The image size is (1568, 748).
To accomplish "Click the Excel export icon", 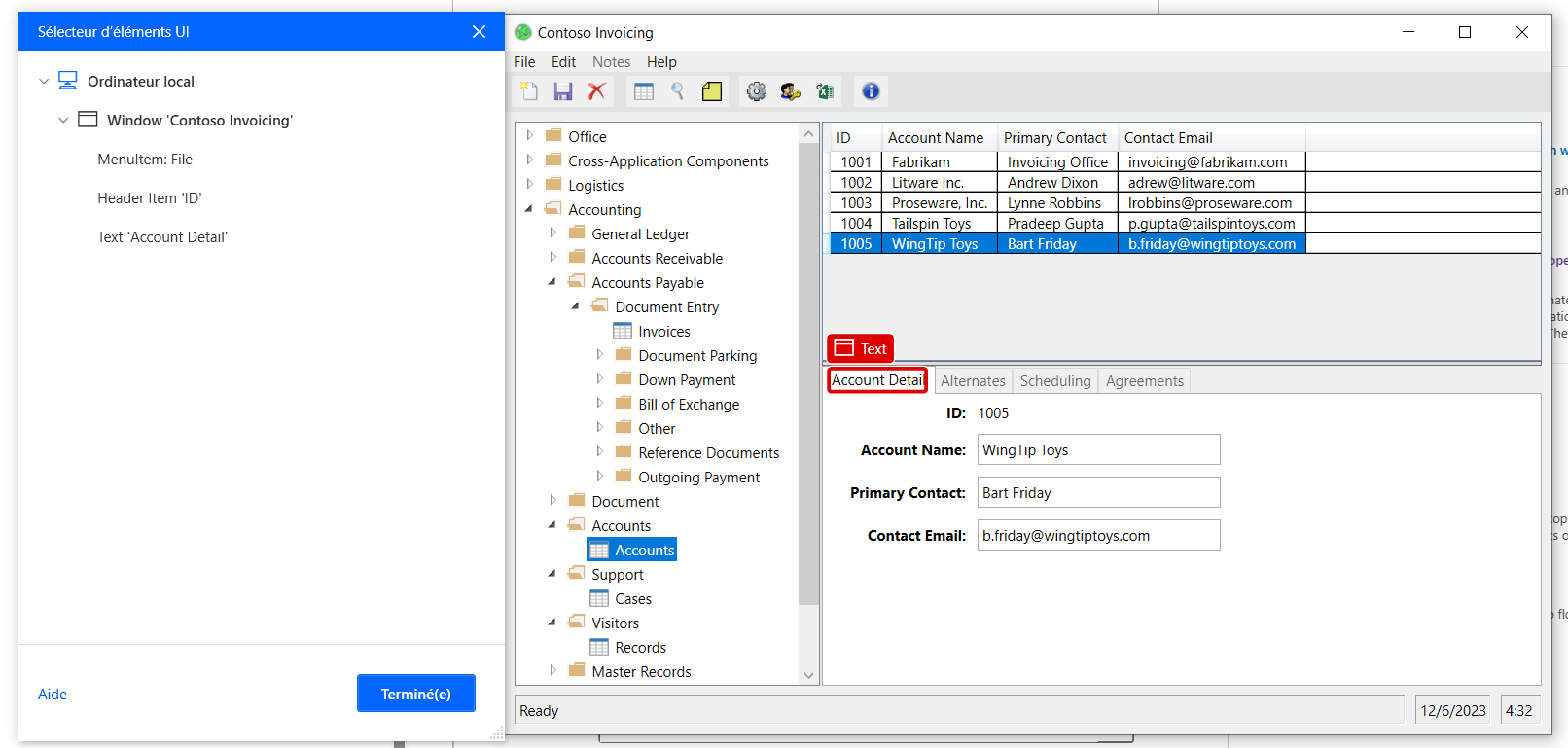I will pyautogui.click(x=825, y=91).
